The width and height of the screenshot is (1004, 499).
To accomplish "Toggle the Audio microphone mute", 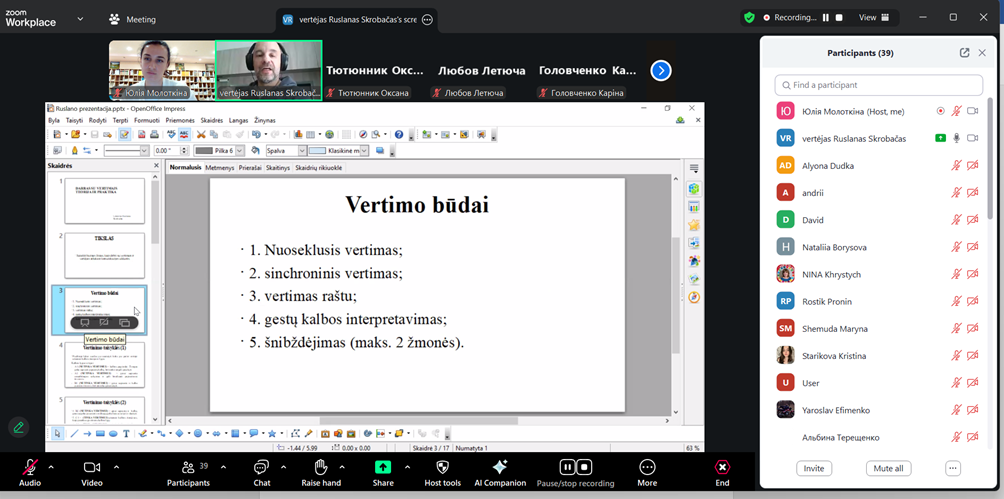I will click(x=30, y=468).
